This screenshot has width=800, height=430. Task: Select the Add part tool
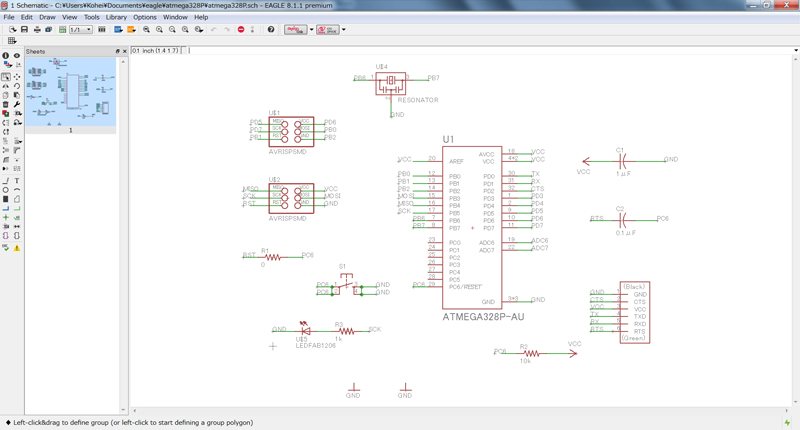(6, 113)
